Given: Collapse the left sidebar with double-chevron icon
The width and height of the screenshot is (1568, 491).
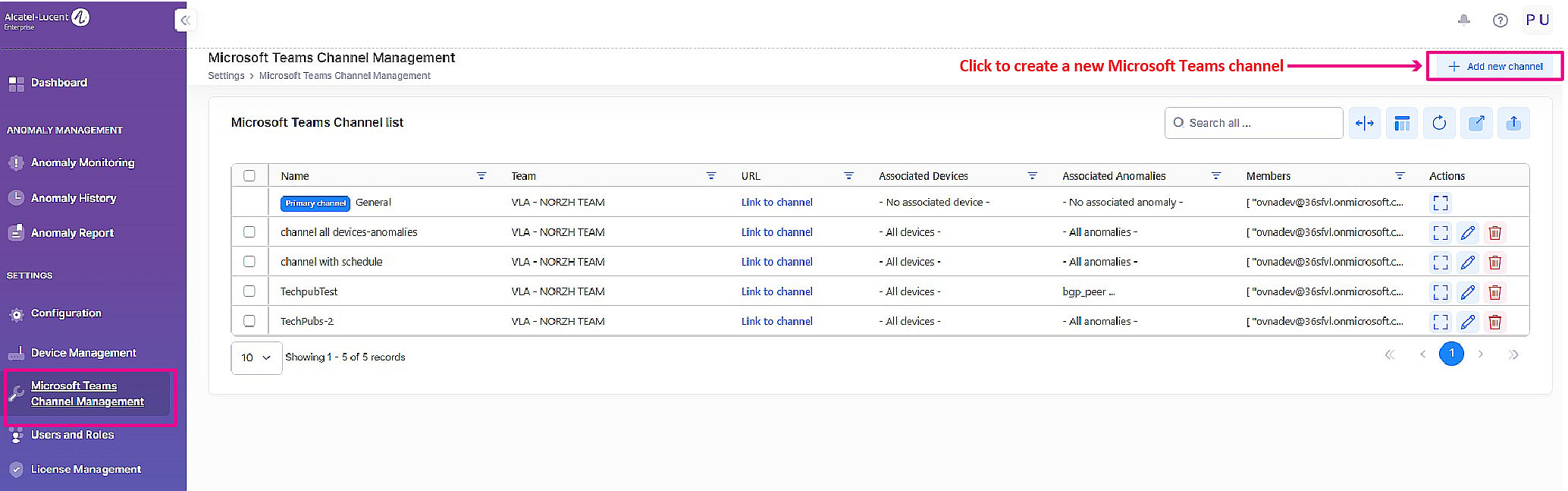Looking at the screenshot, I should pos(185,20).
